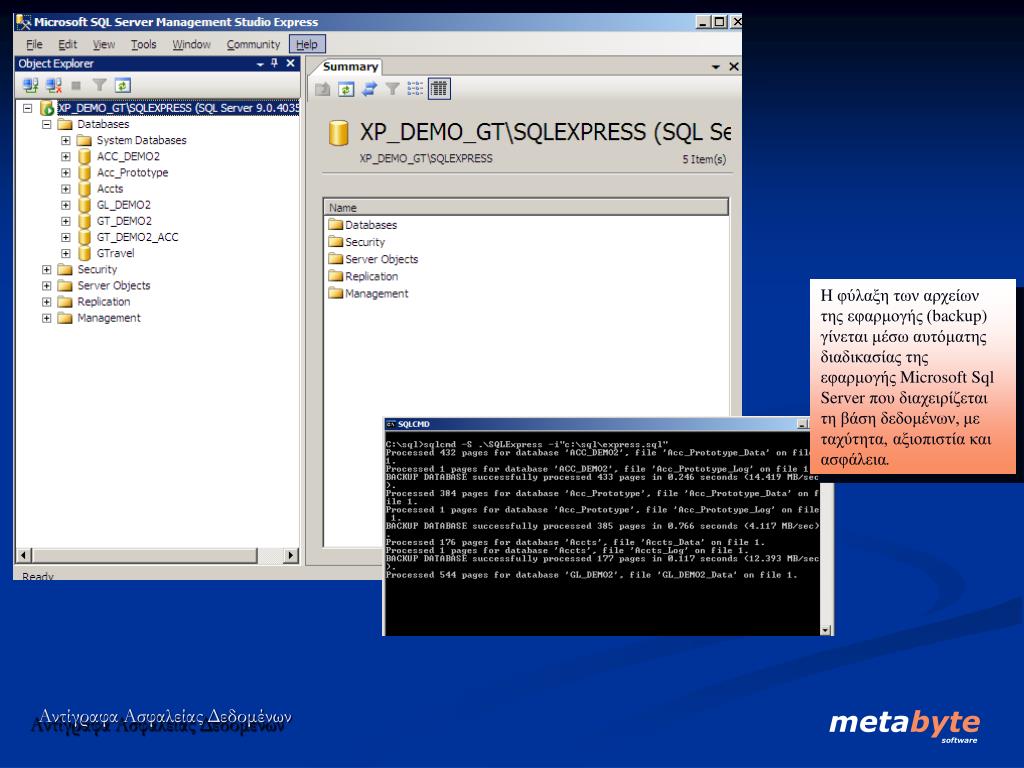Expand the Replication node in the tree
The image size is (1024, 768).
click(46, 302)
